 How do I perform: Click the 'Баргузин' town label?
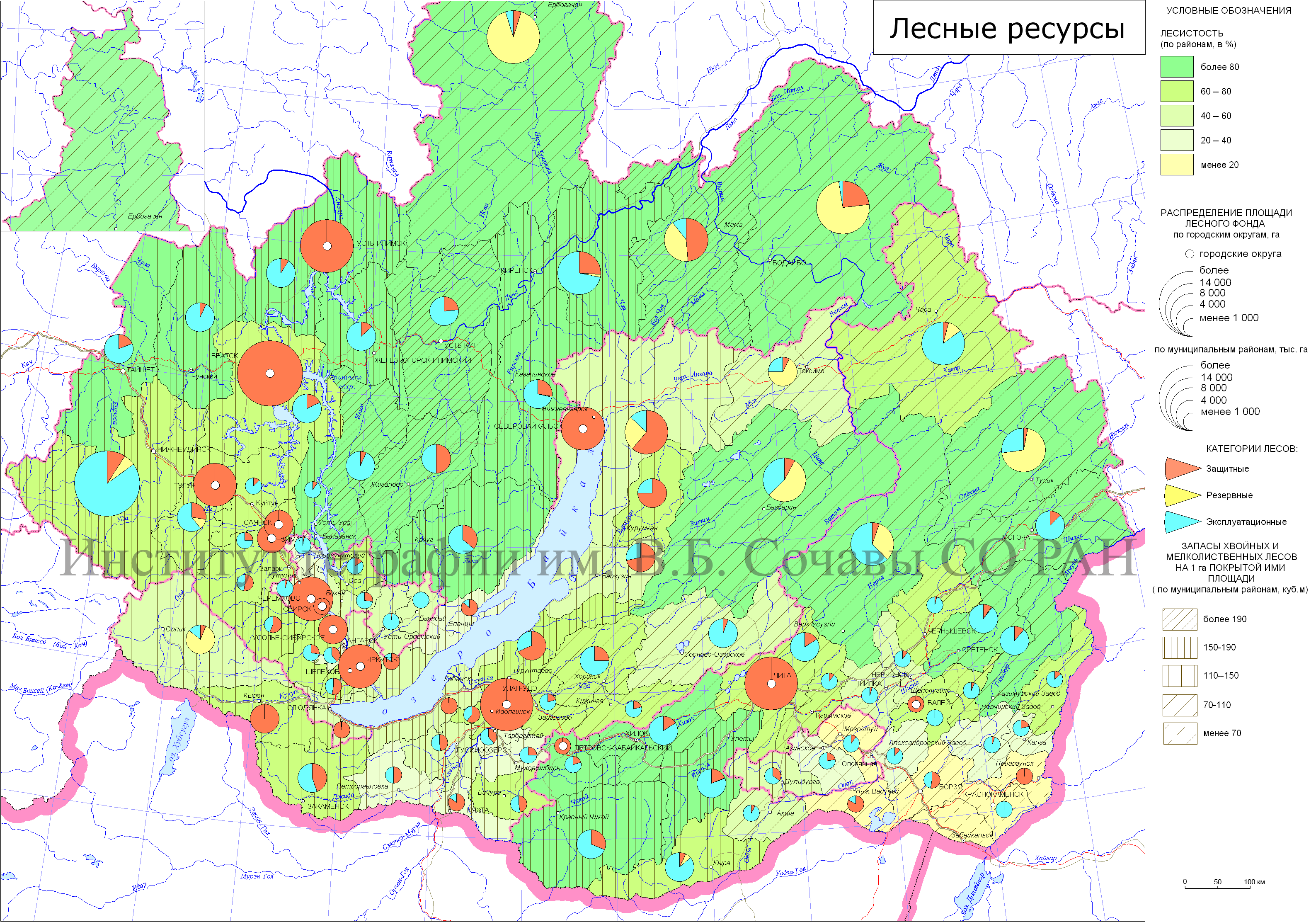click(616, 576)
